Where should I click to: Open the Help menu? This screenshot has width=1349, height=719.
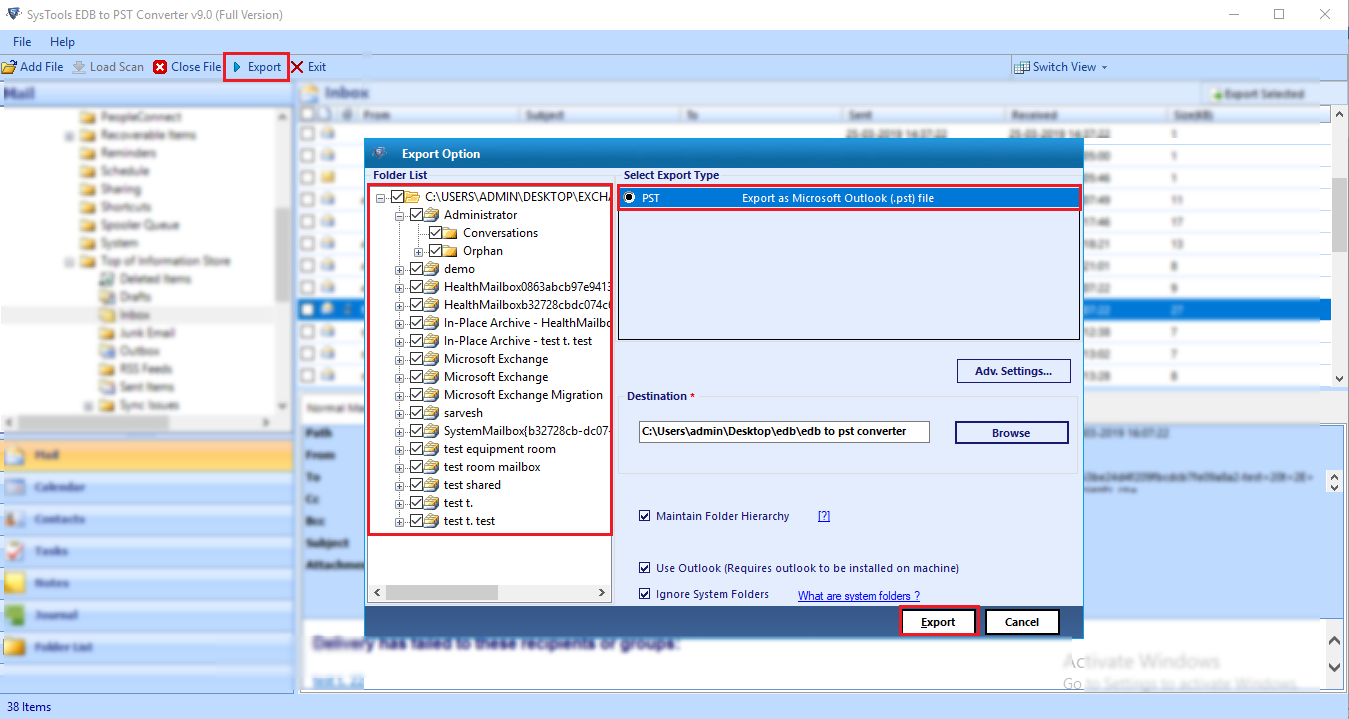(x=62, y=42)
